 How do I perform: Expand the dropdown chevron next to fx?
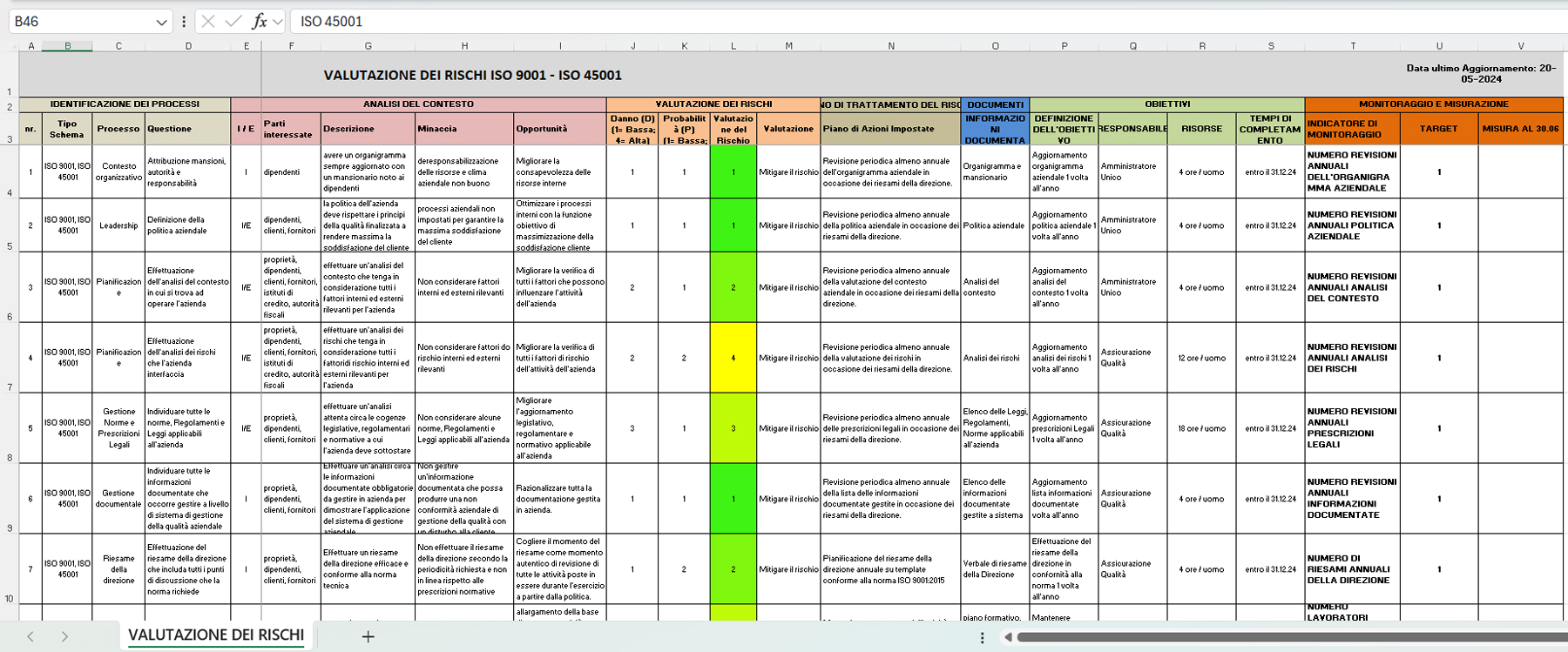click(x=278, y=22)
